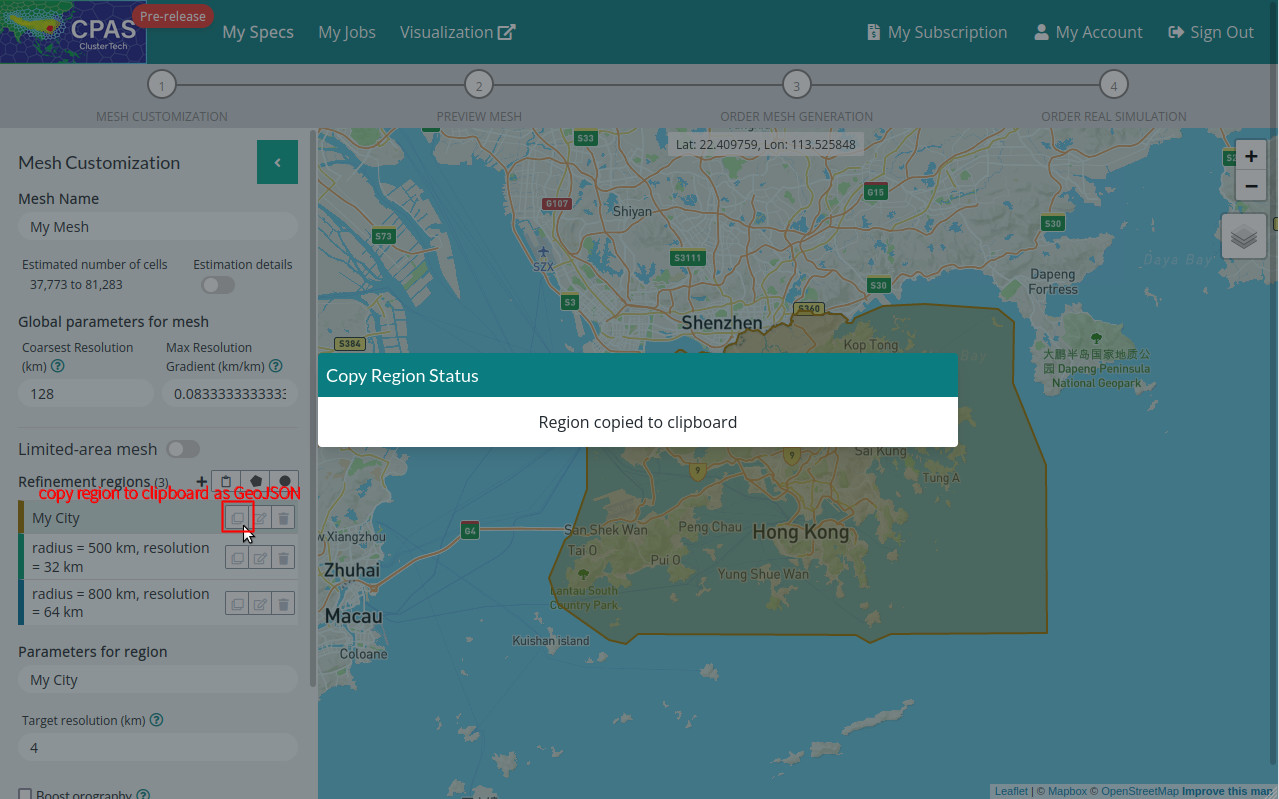Viewport: 1279px width, 799px height.
Task: Click the Hong Kong map label
Action: 800,532
